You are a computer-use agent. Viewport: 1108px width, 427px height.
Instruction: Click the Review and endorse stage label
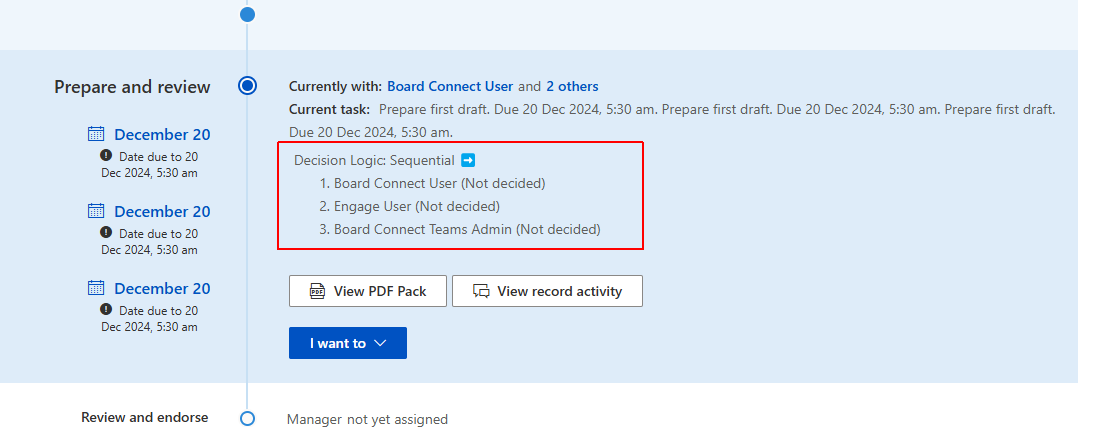[x=145, y=417]
